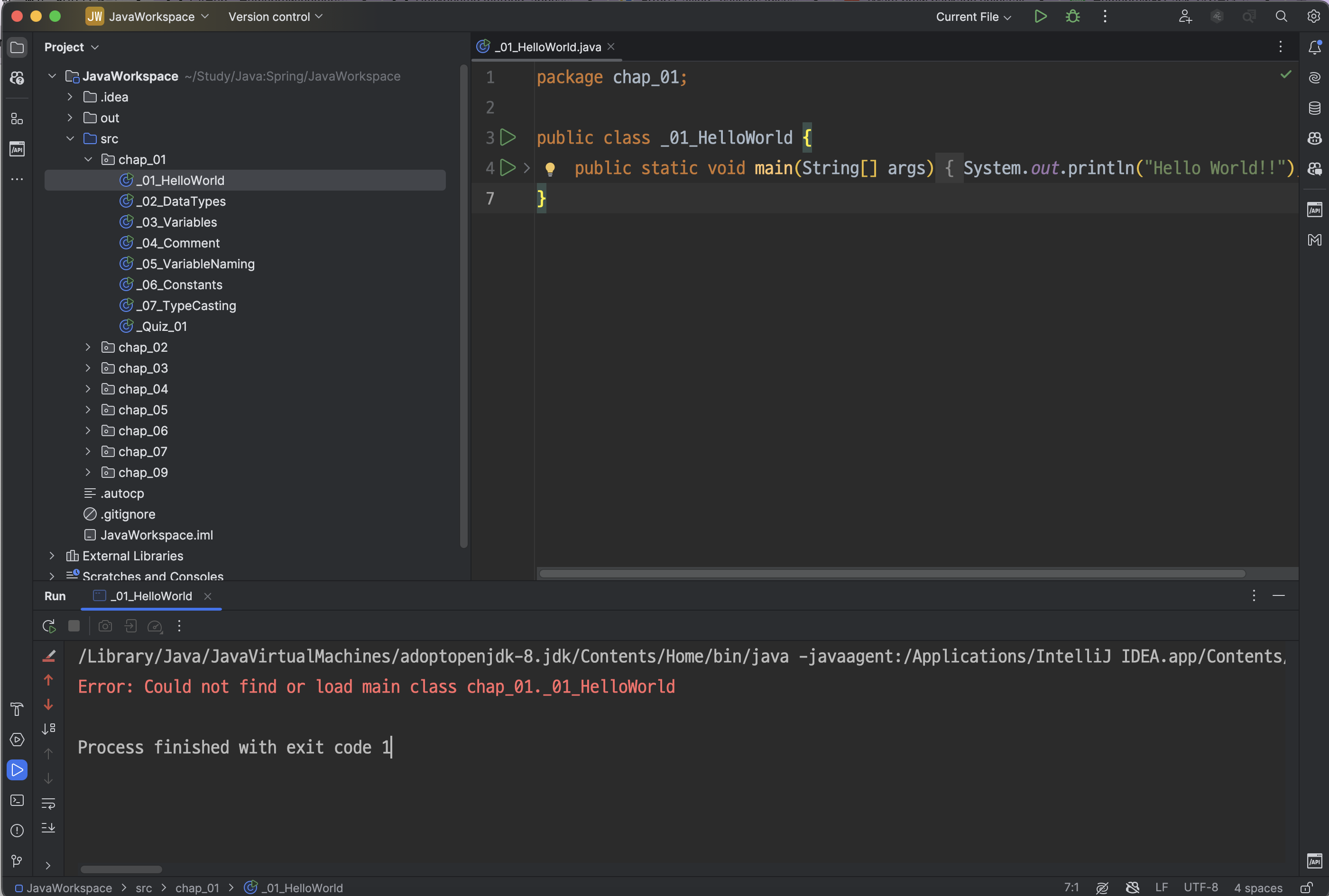Expand the chap_03 folder in project tree

pyautogui.click(x=87, y=368)
